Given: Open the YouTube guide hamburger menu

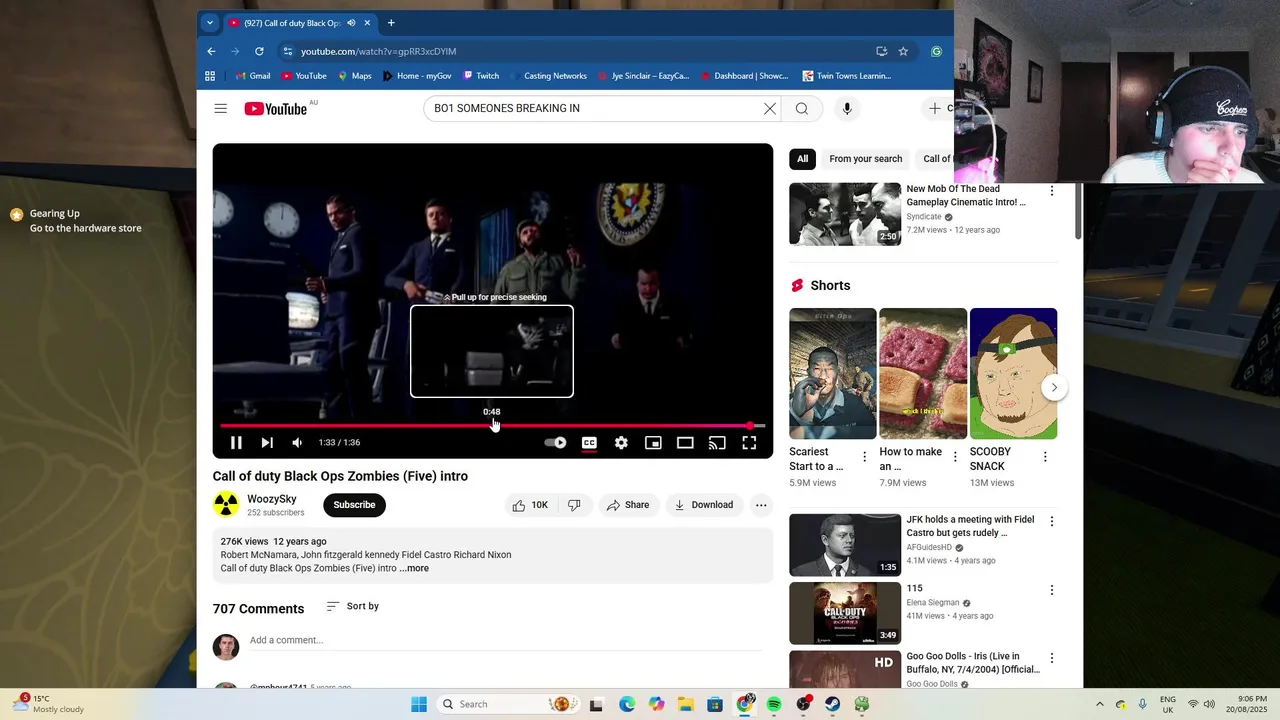Looking at the screenshot, I should (220, 108).
